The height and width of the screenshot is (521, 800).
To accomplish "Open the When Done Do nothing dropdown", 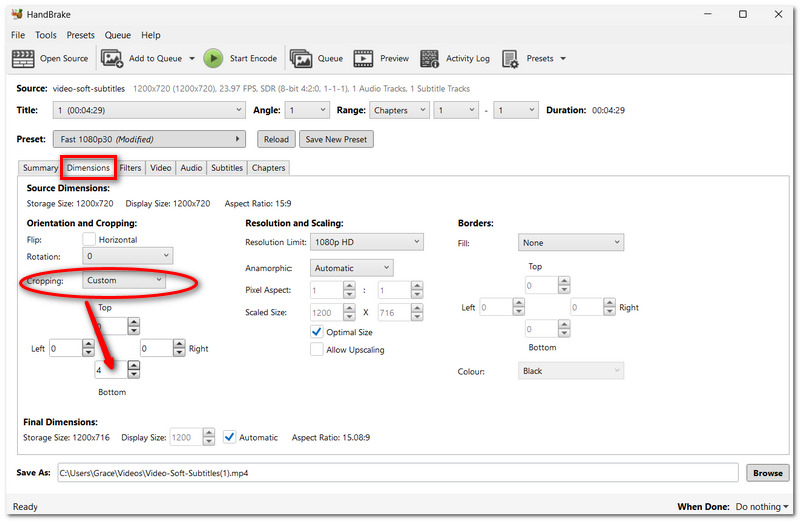I will pyautogui.click(x=762, y=507).
